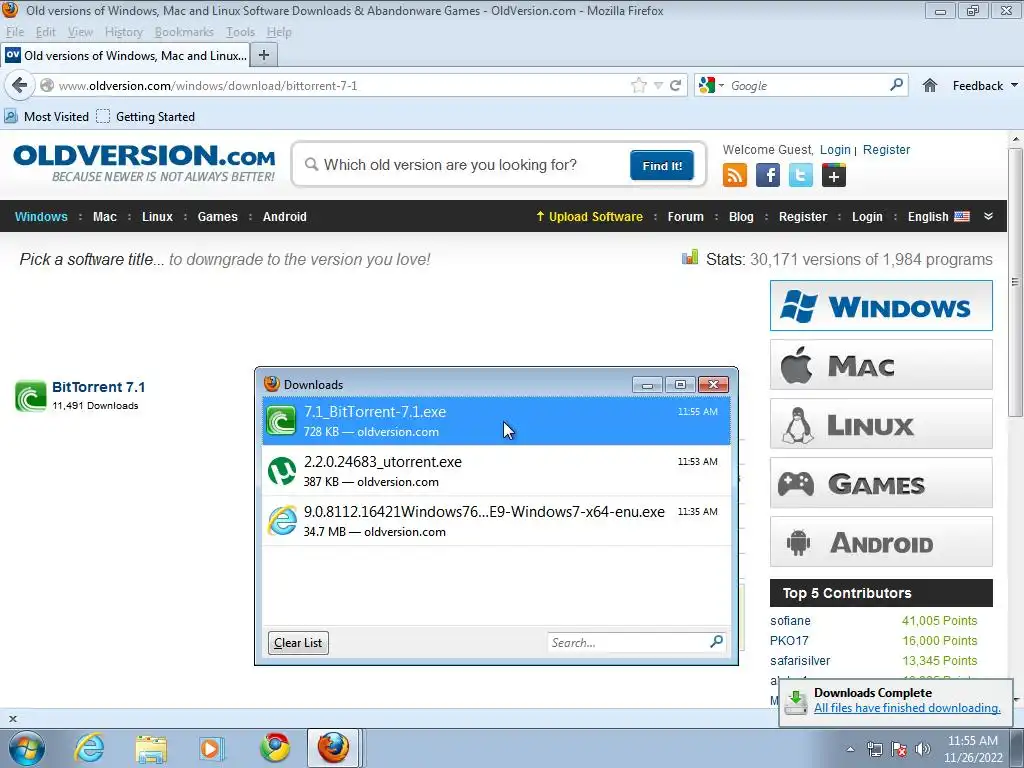Open Windows Media Player from taskbar
Screen dimensions: 1024x768
(212, 748)
